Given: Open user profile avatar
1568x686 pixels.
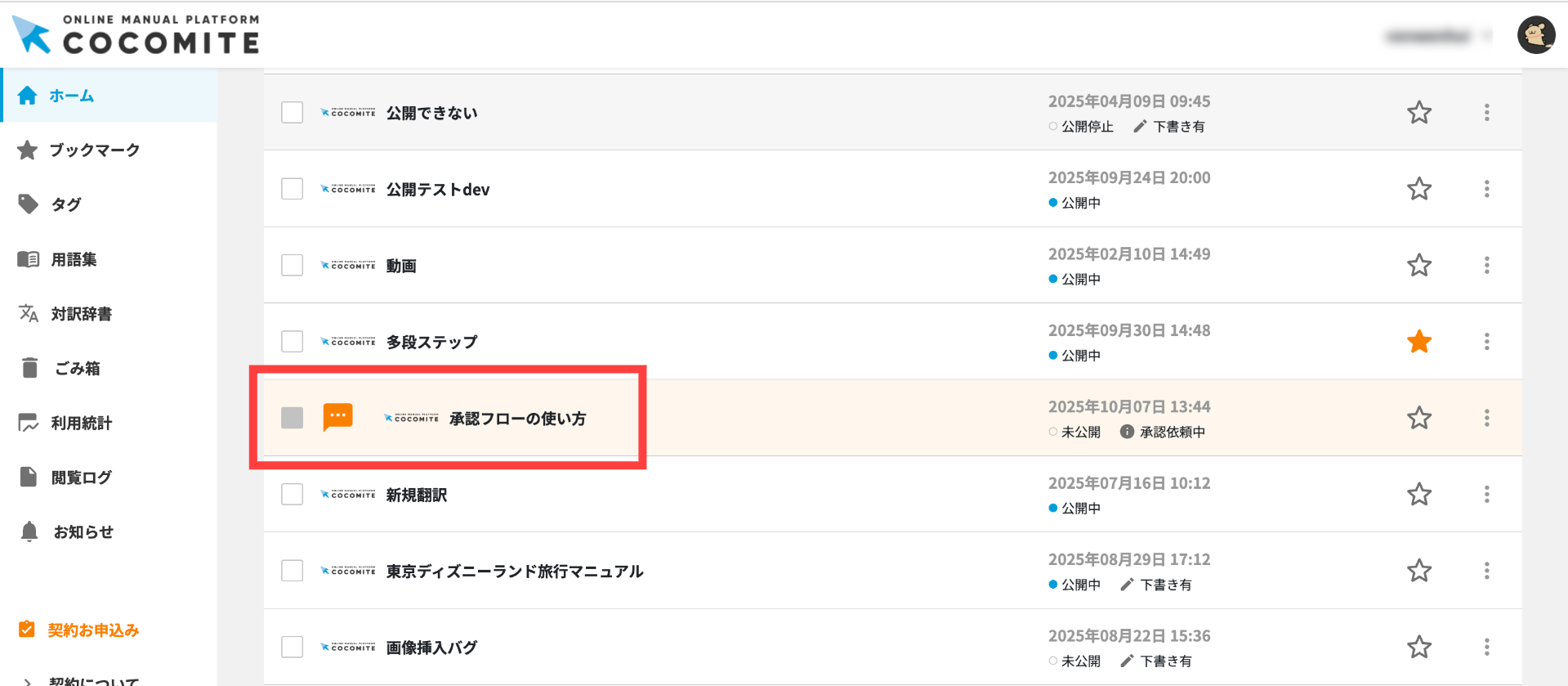Looking at the screenshot, I should [x=1535, y=36].
